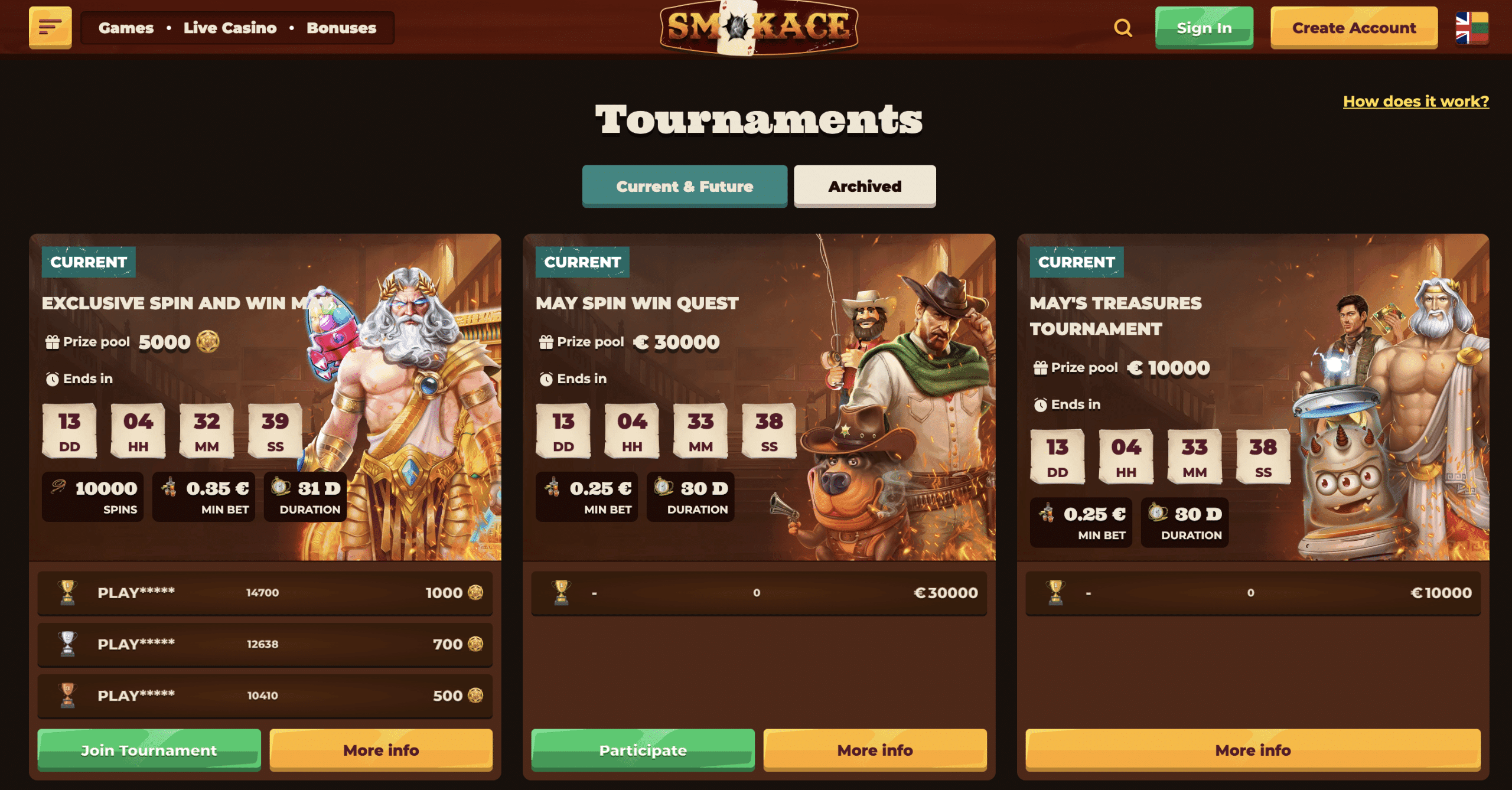Click the search magnifier icon
Image resolution: width=1512 pixels, height=790 pixels.
(x=1123, y=28)
